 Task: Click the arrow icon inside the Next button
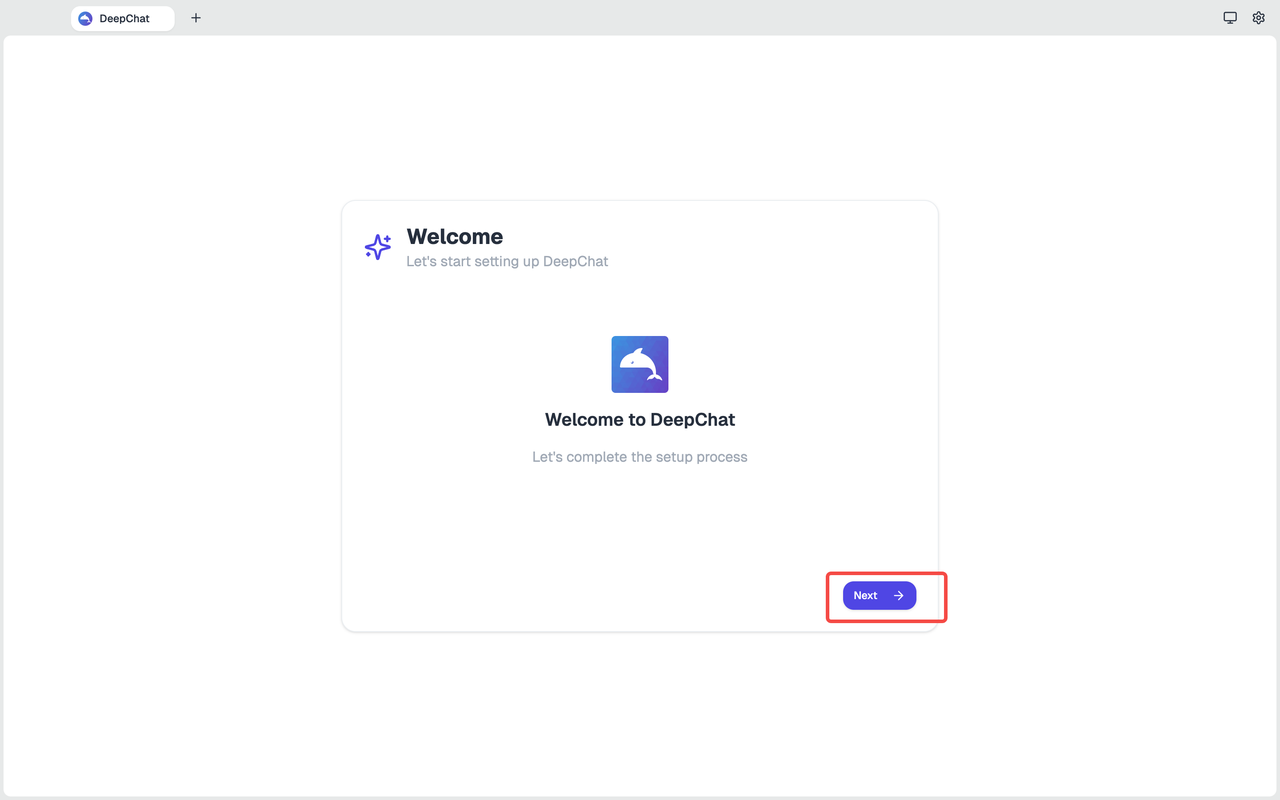(897, 595)
